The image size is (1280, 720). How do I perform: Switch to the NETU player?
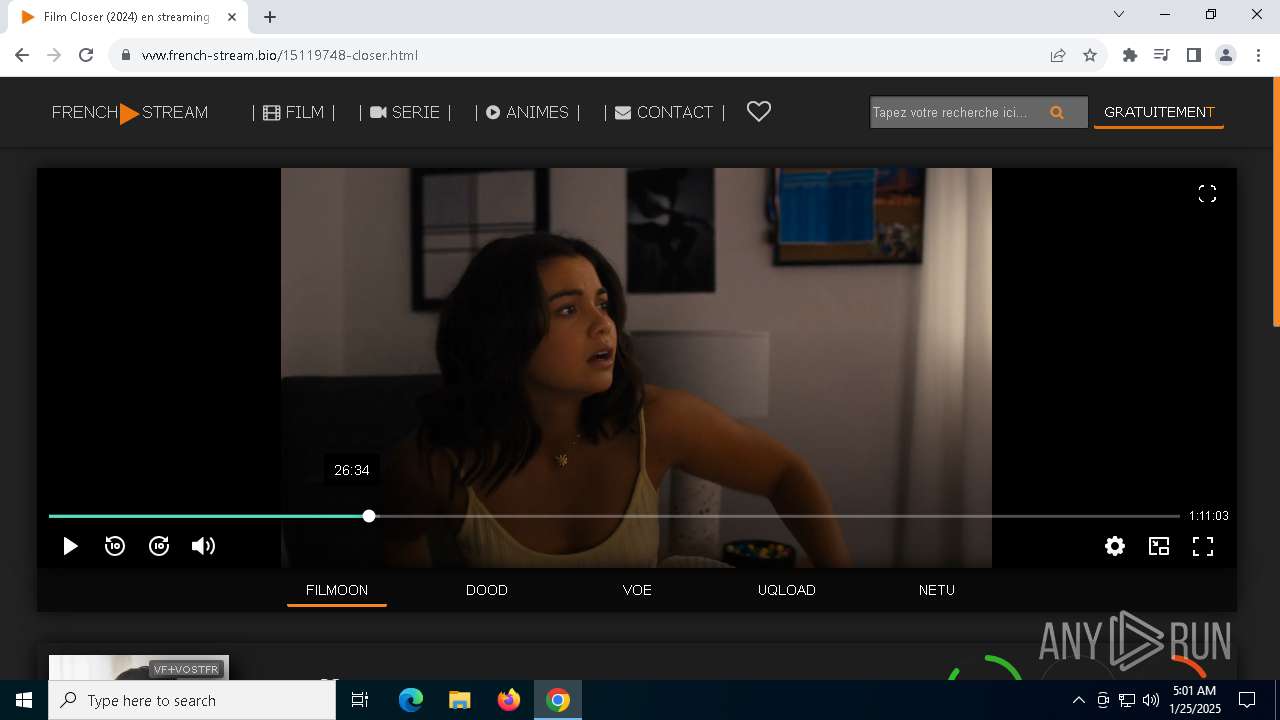(x=937, y=590)
